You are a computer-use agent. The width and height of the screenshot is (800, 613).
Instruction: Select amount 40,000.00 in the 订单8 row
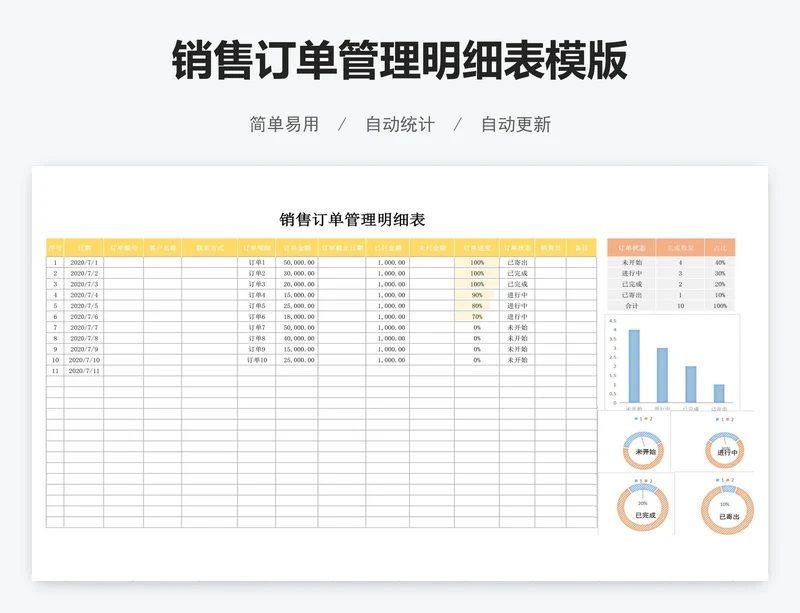coord(297,338)
